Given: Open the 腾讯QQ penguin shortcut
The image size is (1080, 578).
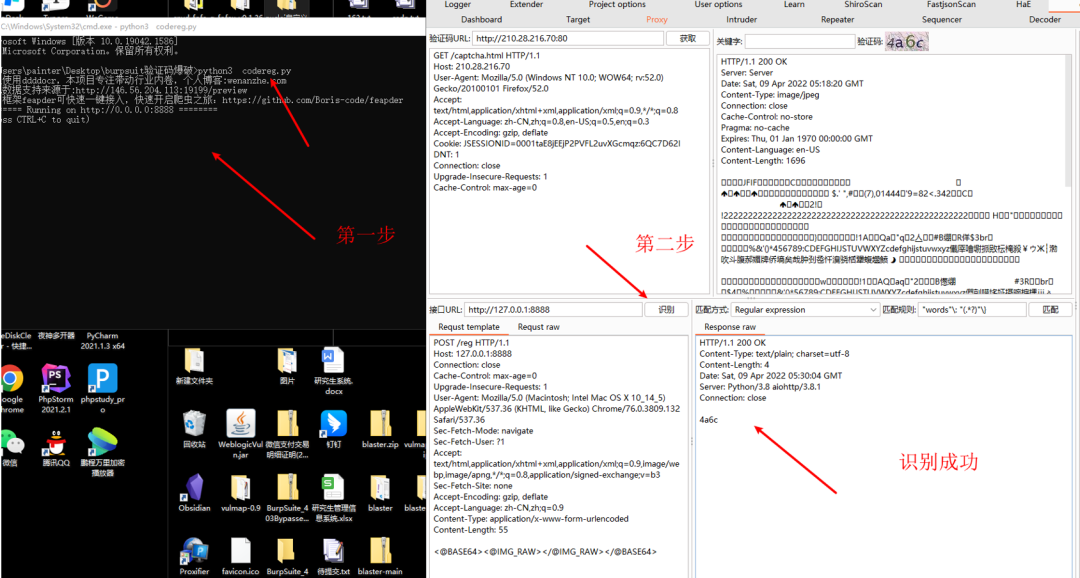Looking at the screenshot, I should click(x=56, y=444).
